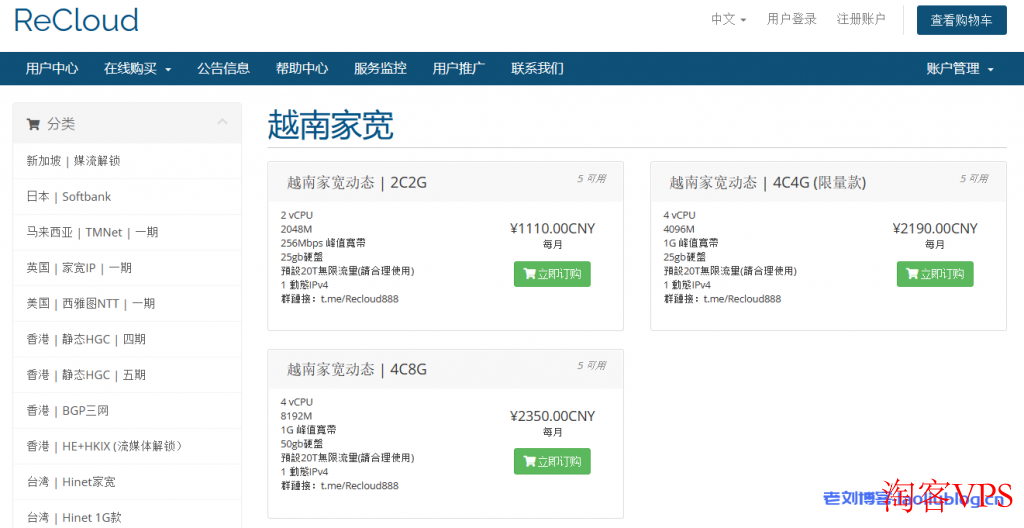Select category 香港 | HE+HKIX (流媒体解锁)
This screenshot has height=528, width=1024.
pyautogui.click(x=127, y=446)
